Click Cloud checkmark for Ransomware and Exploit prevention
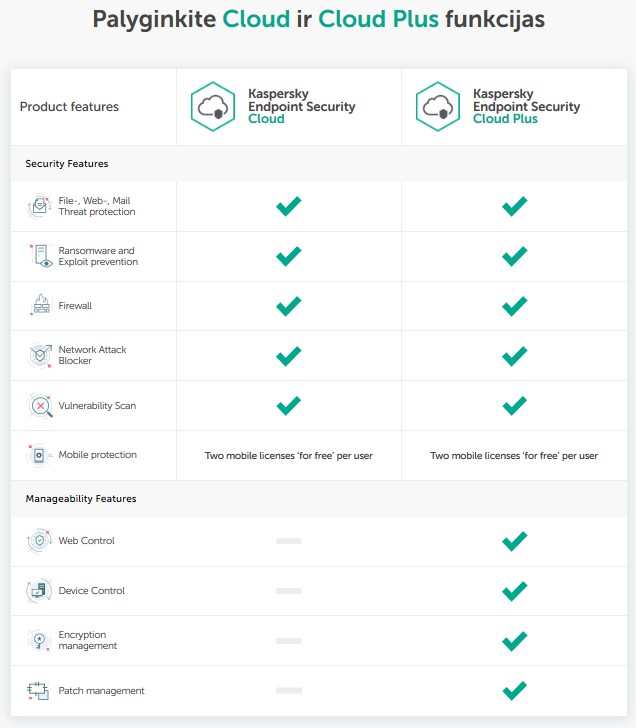The height and width of the screenshot is (728, 636). (x=289, y=256)
